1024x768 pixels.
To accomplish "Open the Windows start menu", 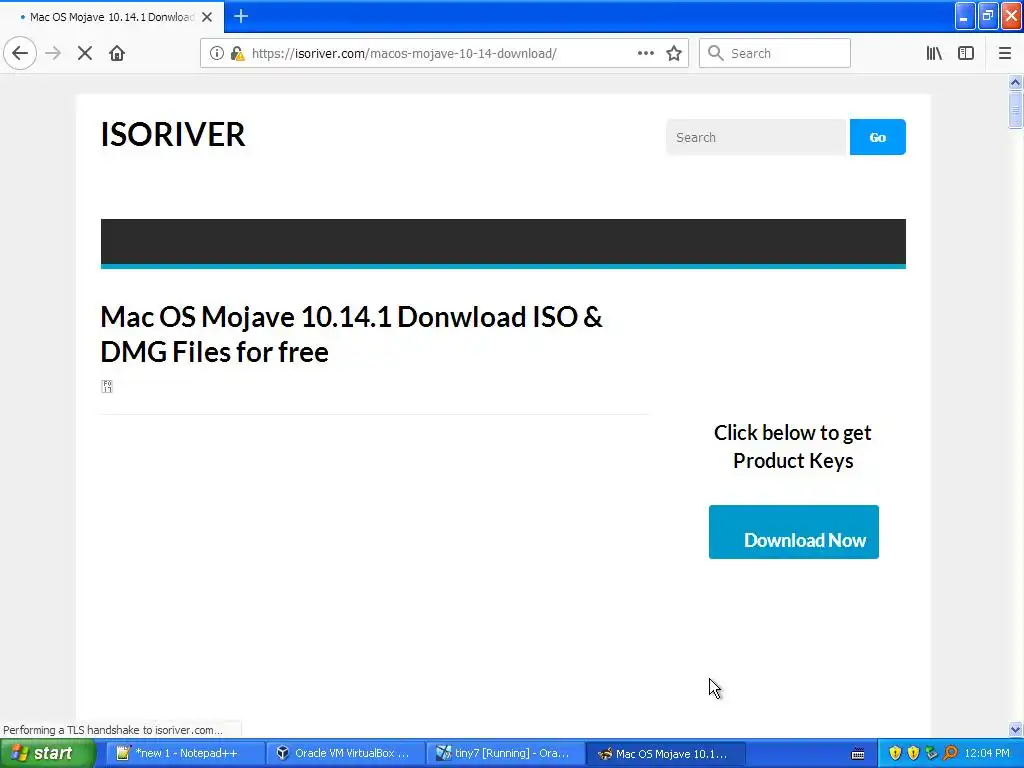I will click(x=46, y=754).
